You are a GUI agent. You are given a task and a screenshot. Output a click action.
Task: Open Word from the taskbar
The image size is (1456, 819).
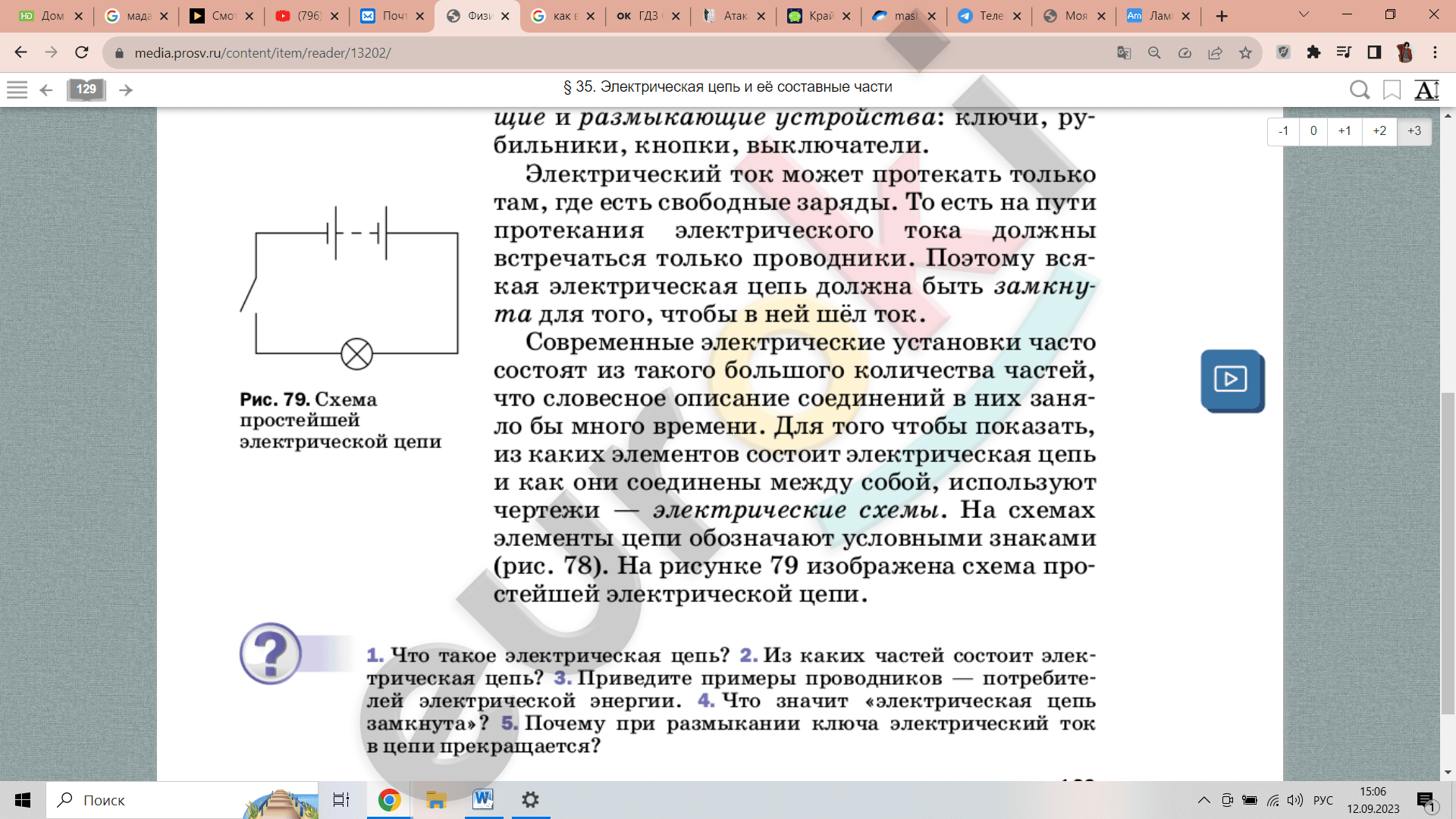coord(483,799)
